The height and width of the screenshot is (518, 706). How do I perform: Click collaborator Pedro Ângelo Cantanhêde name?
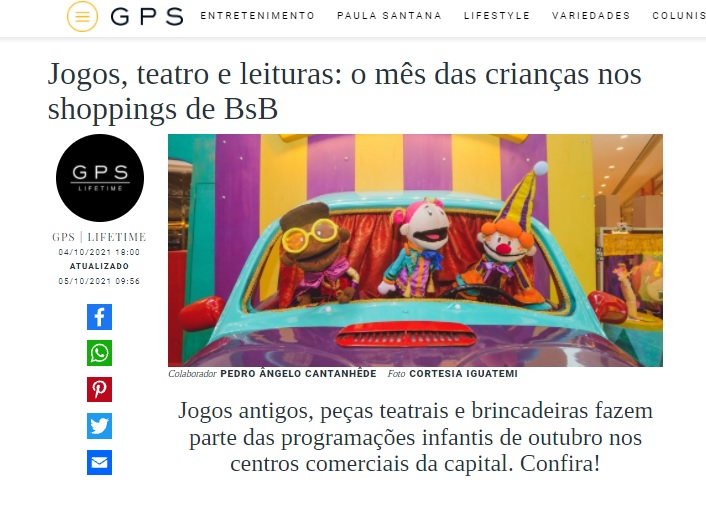tap(298, 374)
